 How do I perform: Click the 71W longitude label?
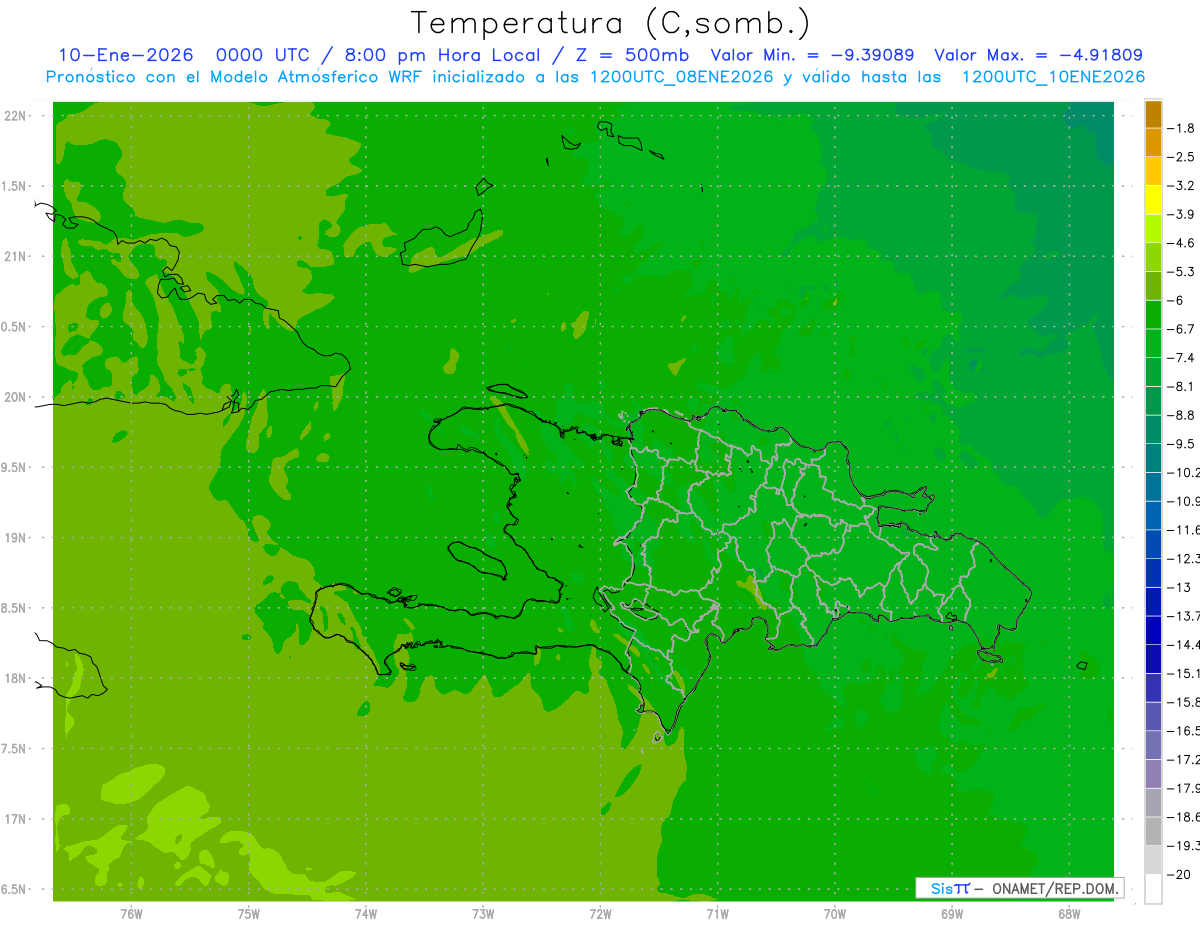[x=717, y=914]
